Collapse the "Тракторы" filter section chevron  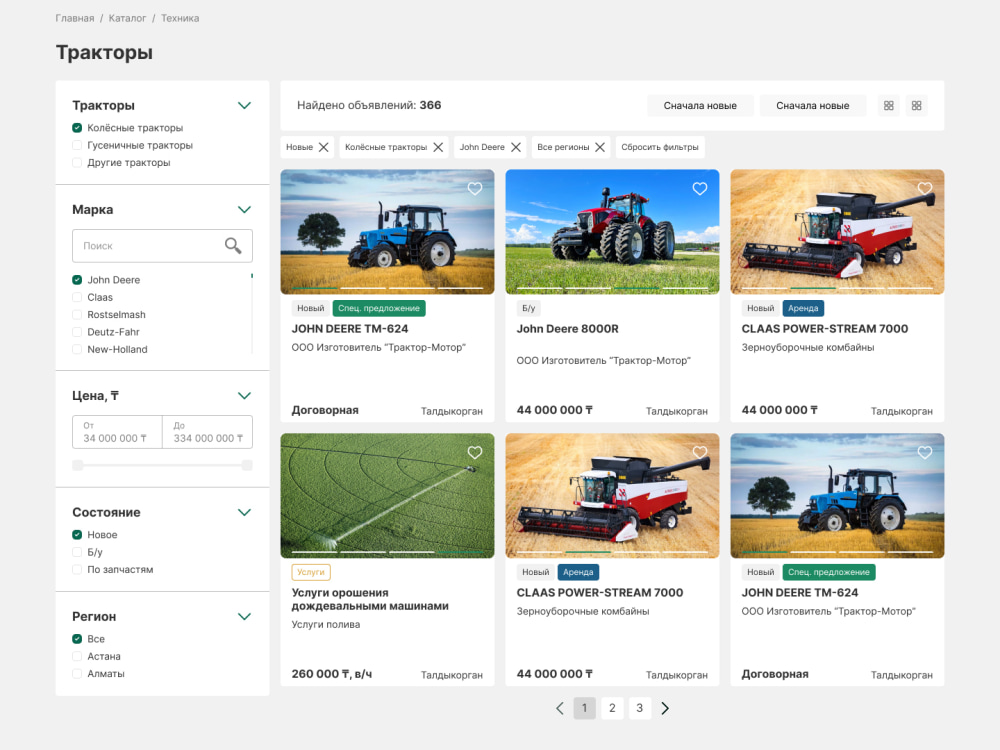tap(244, 105)
